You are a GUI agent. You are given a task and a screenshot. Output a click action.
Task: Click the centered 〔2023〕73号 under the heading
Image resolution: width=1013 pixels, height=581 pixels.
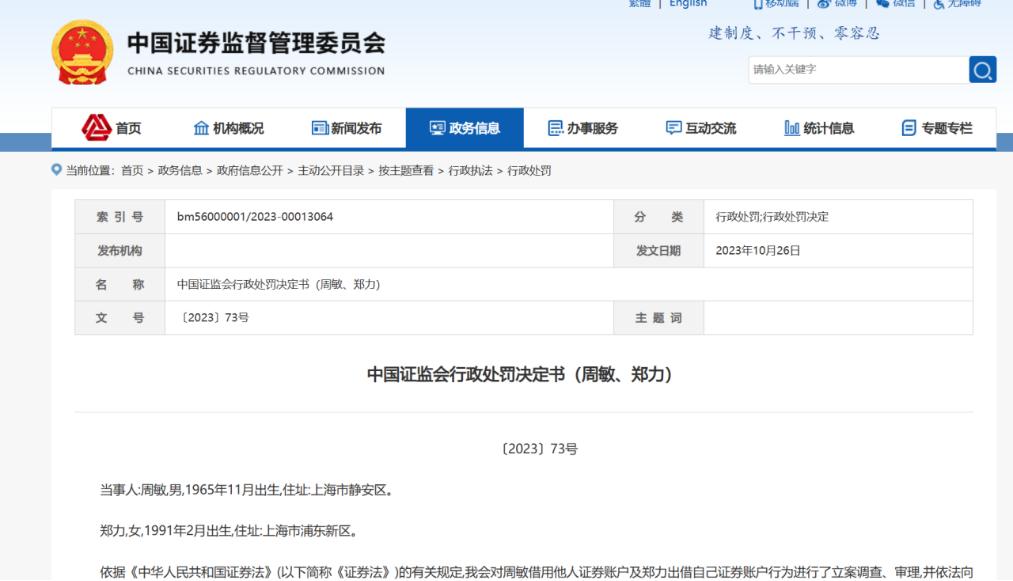pos(539,449)
